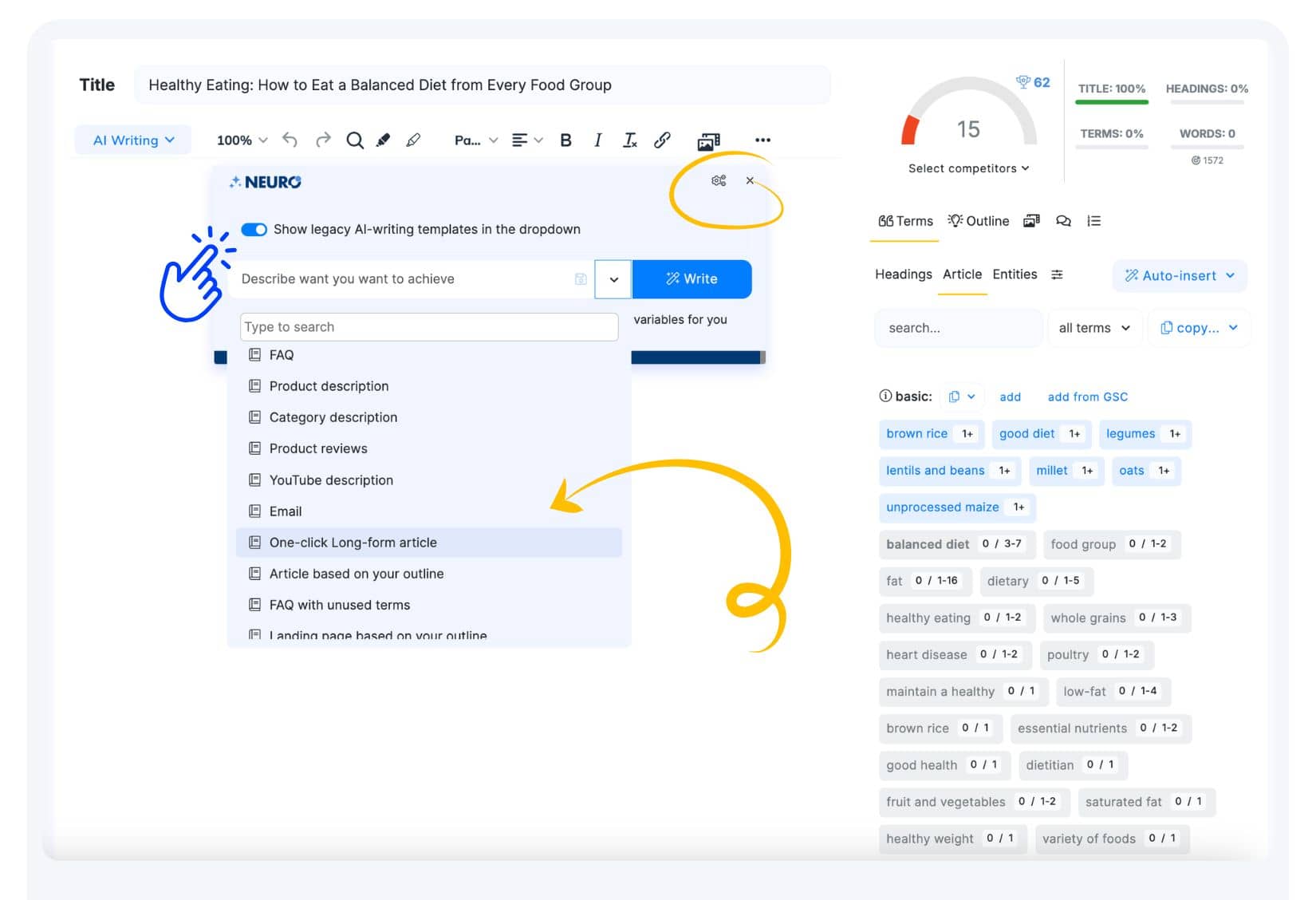1316x900 pixels.
Task: Choose Product reviews template
Action: (429, 448)
